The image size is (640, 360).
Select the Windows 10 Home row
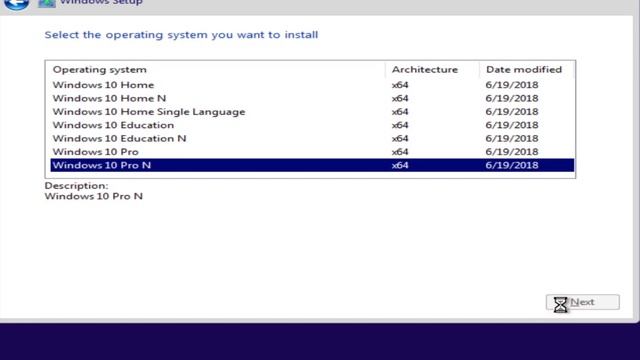coord(312,85)
